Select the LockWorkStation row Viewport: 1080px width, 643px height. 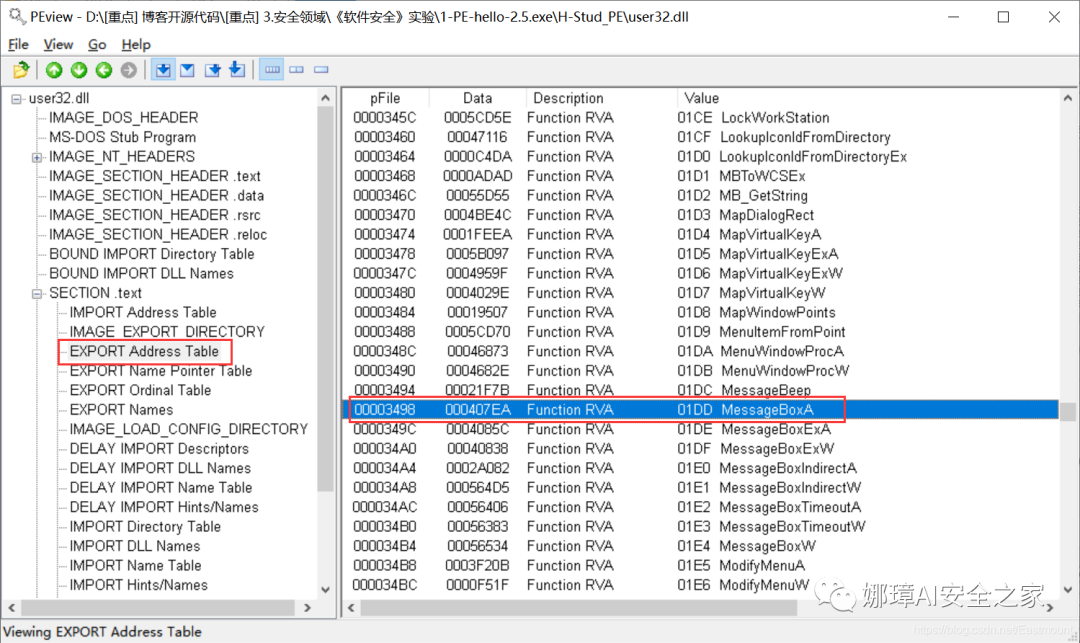[701, 118]
